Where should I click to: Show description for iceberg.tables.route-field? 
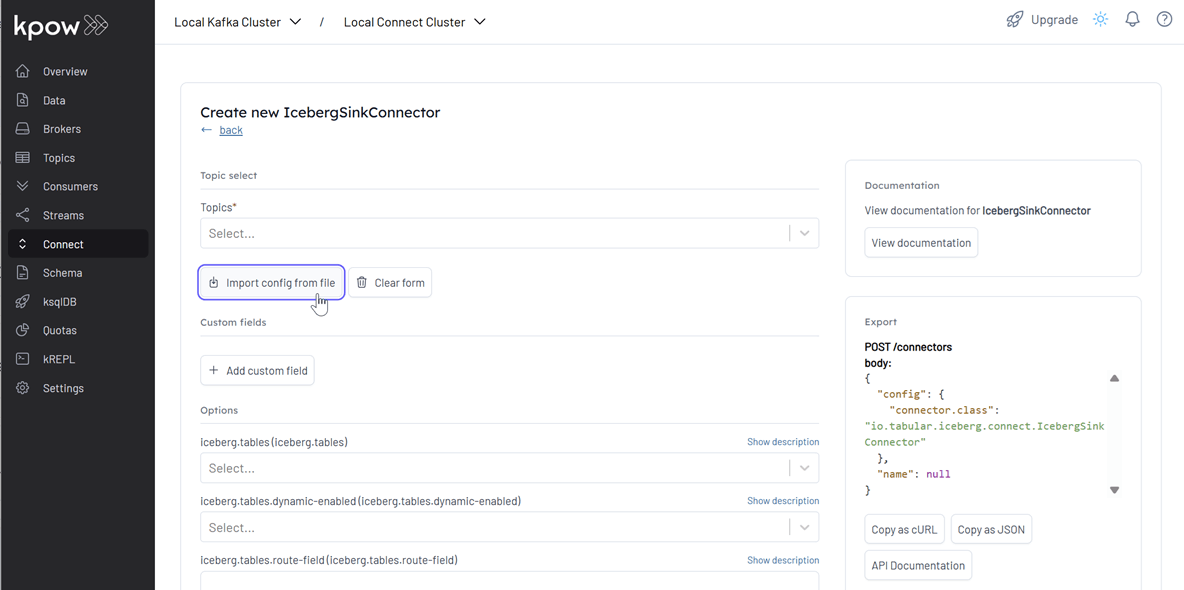(x=783, y=561)
